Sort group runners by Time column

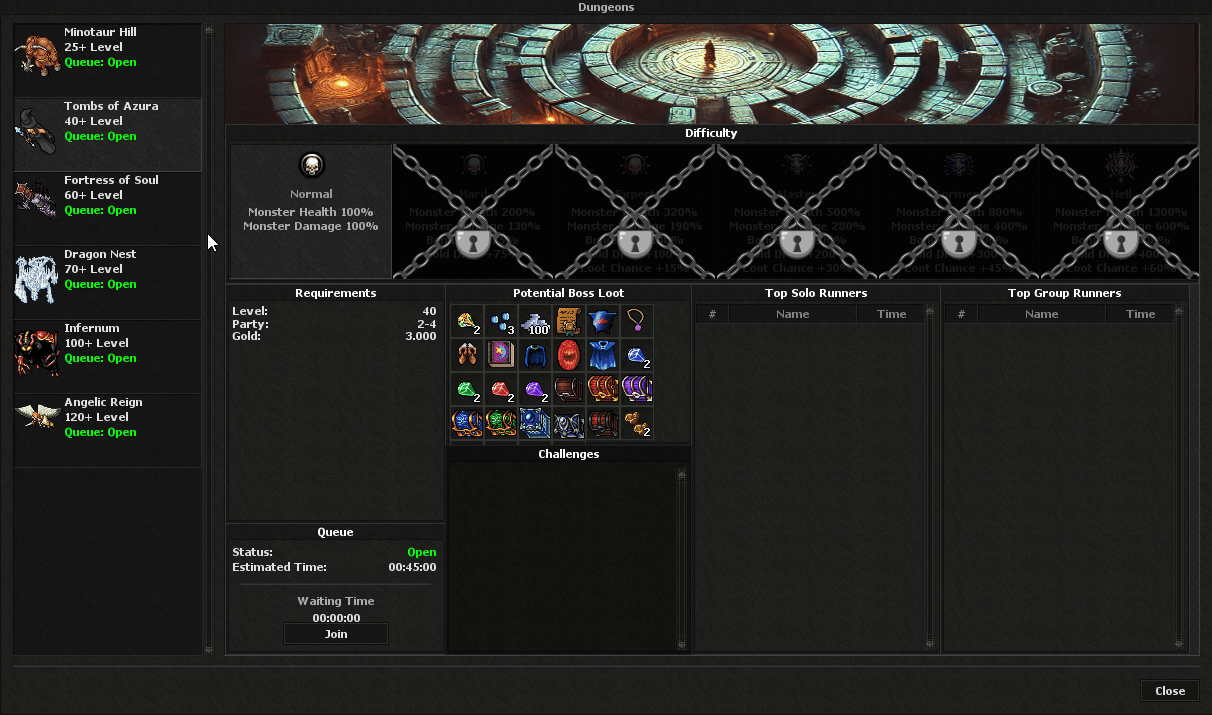coord(1140,314)
